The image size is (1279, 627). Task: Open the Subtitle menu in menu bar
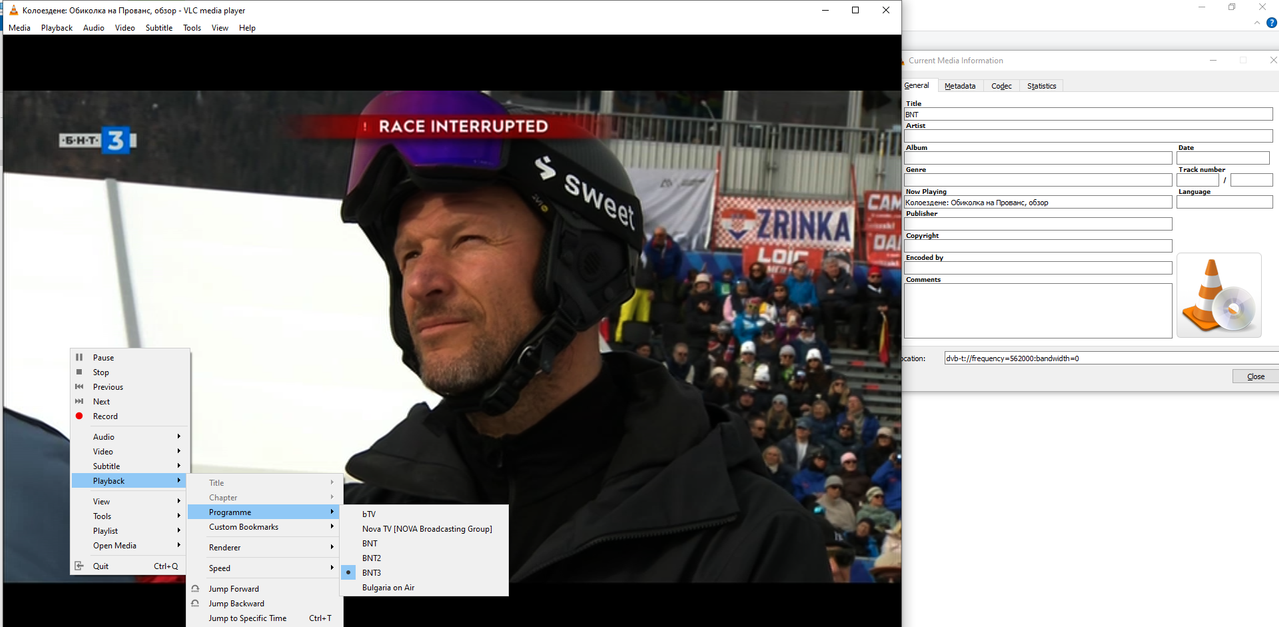click(159, 28)
